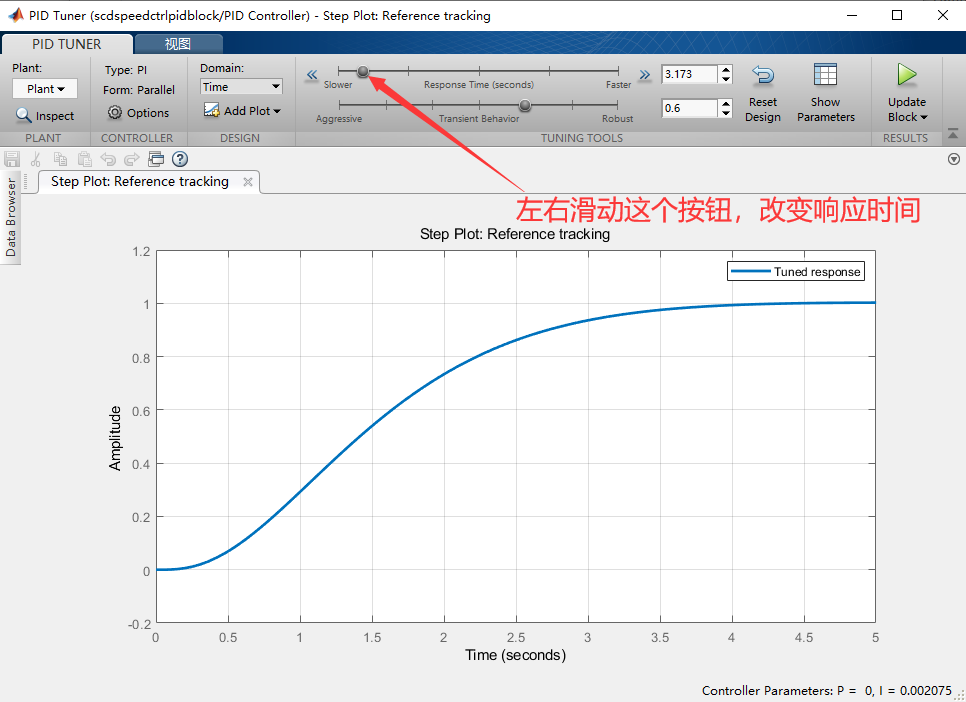The height and width of the screenshot is (702, 966).
Task: Select the PID TUNER tab
Action: click(66, 43)
